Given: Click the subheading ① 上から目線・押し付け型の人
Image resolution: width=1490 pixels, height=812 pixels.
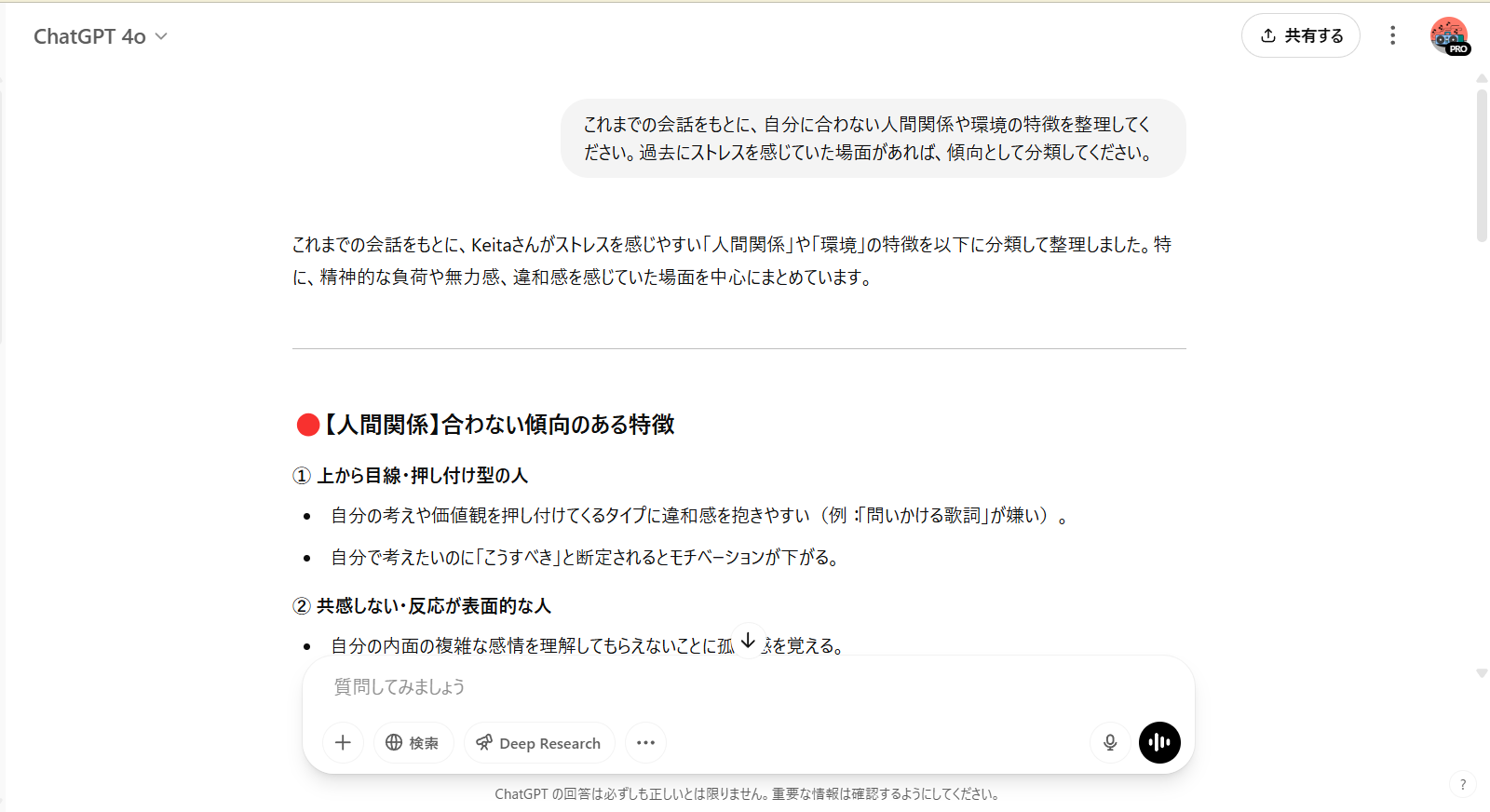Looking at the screenshot, I should click(x=410, y=476).
